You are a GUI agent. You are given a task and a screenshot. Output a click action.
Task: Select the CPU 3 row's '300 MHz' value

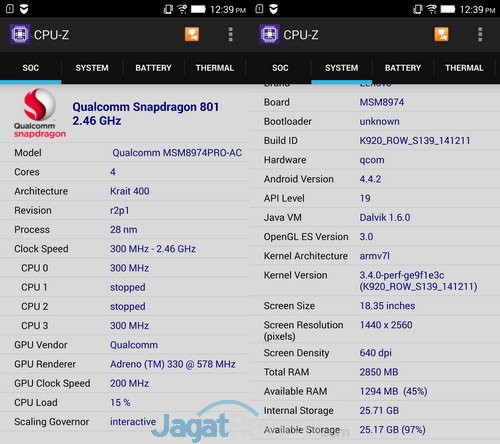(x=130, y=326)
